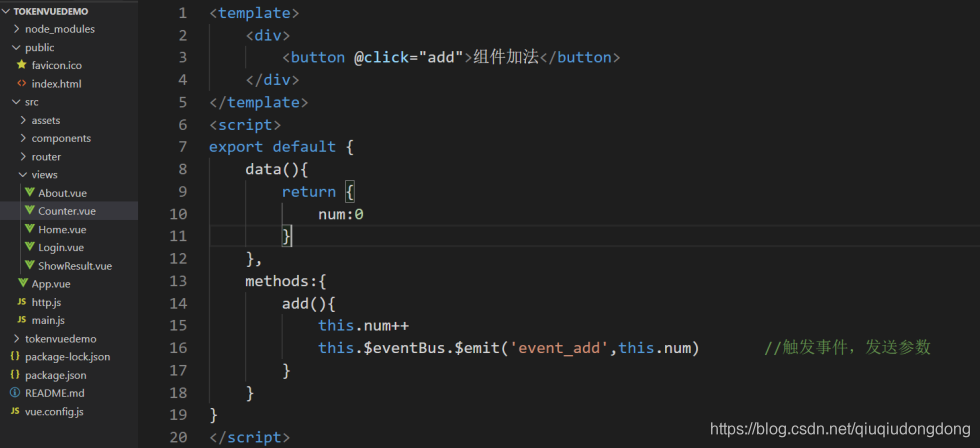Open App.vue file

[51, 284]
